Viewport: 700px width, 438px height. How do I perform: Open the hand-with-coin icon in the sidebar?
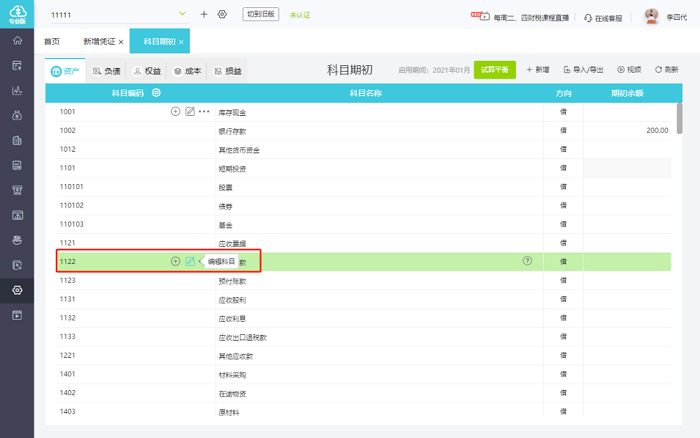(x=17, y=240)
